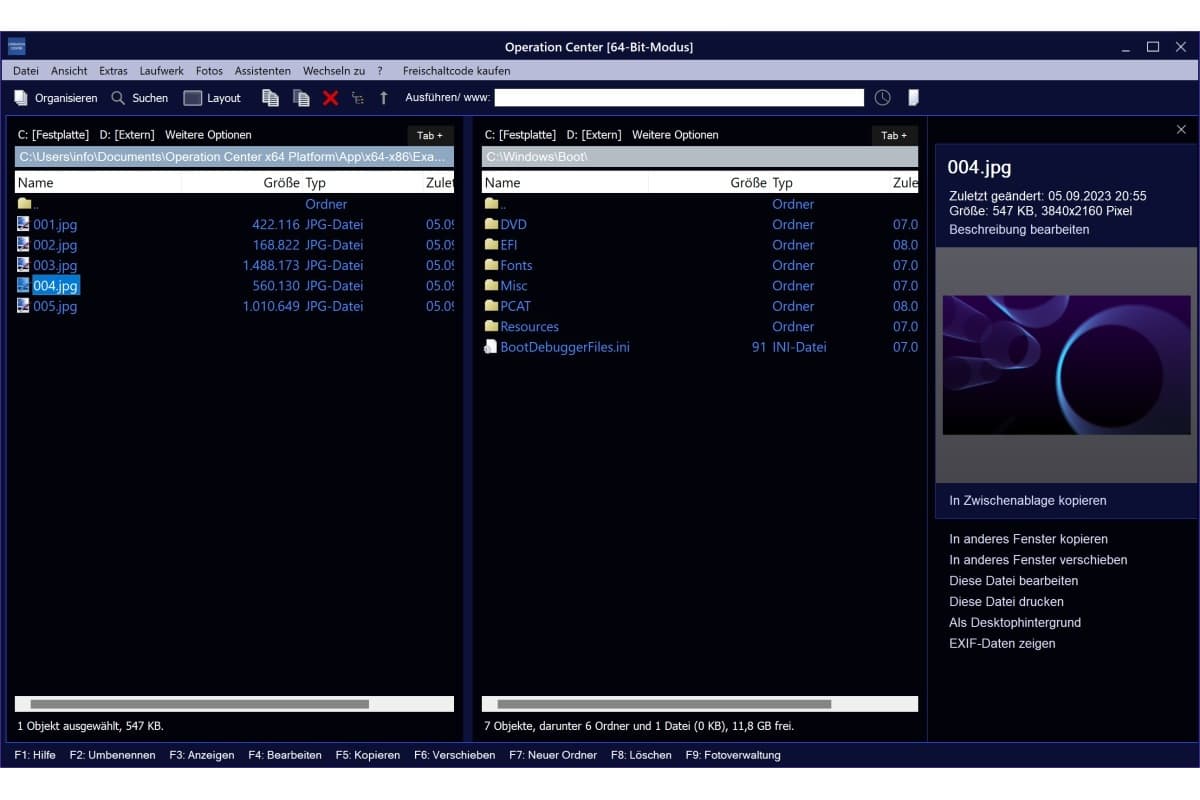
Task: Click the Ausführen/www input field
Action: click(678, 98)
